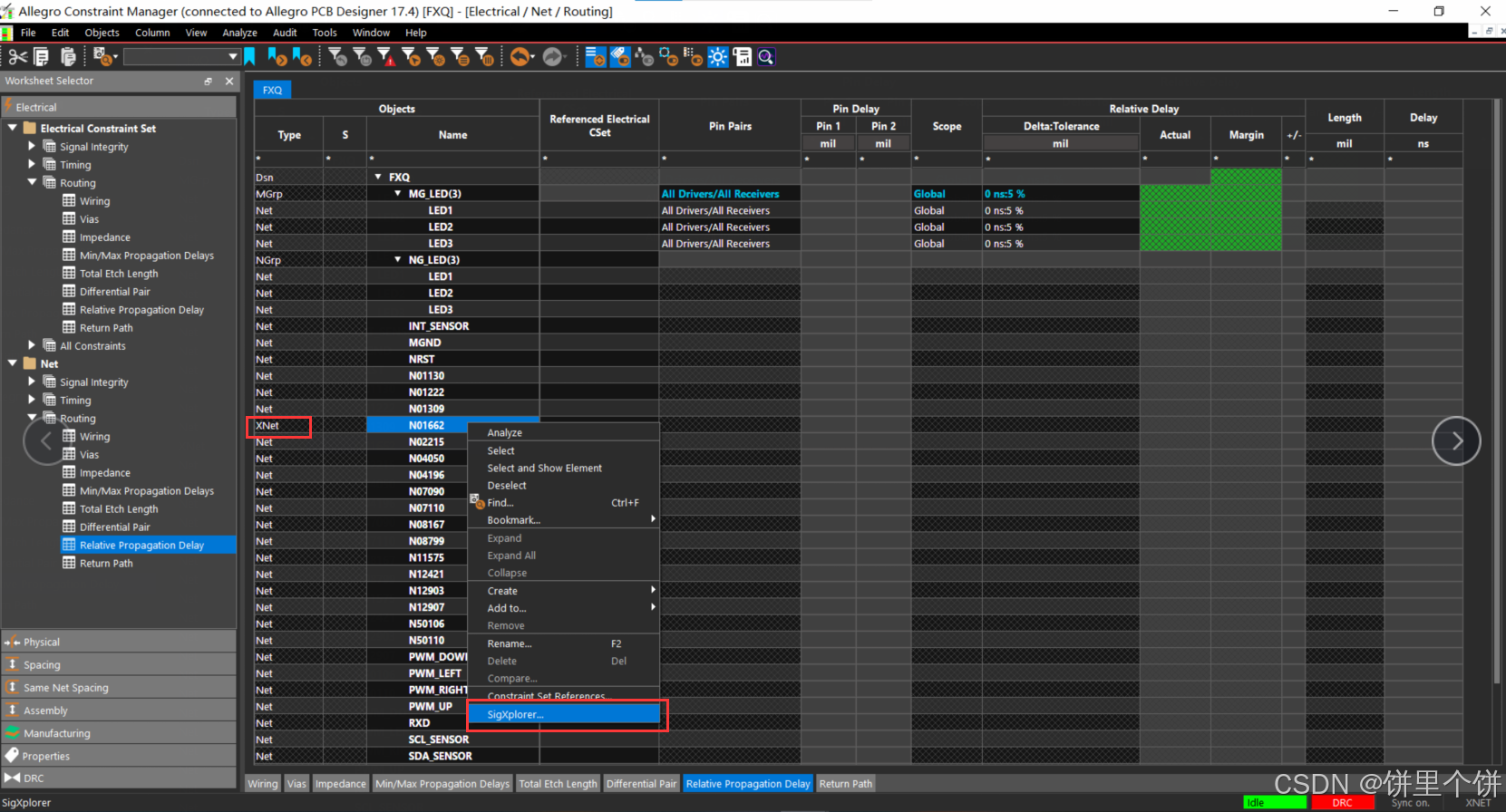
Task: Click the magnifier analysis toolbar icon
Action: tap(766, 57)
